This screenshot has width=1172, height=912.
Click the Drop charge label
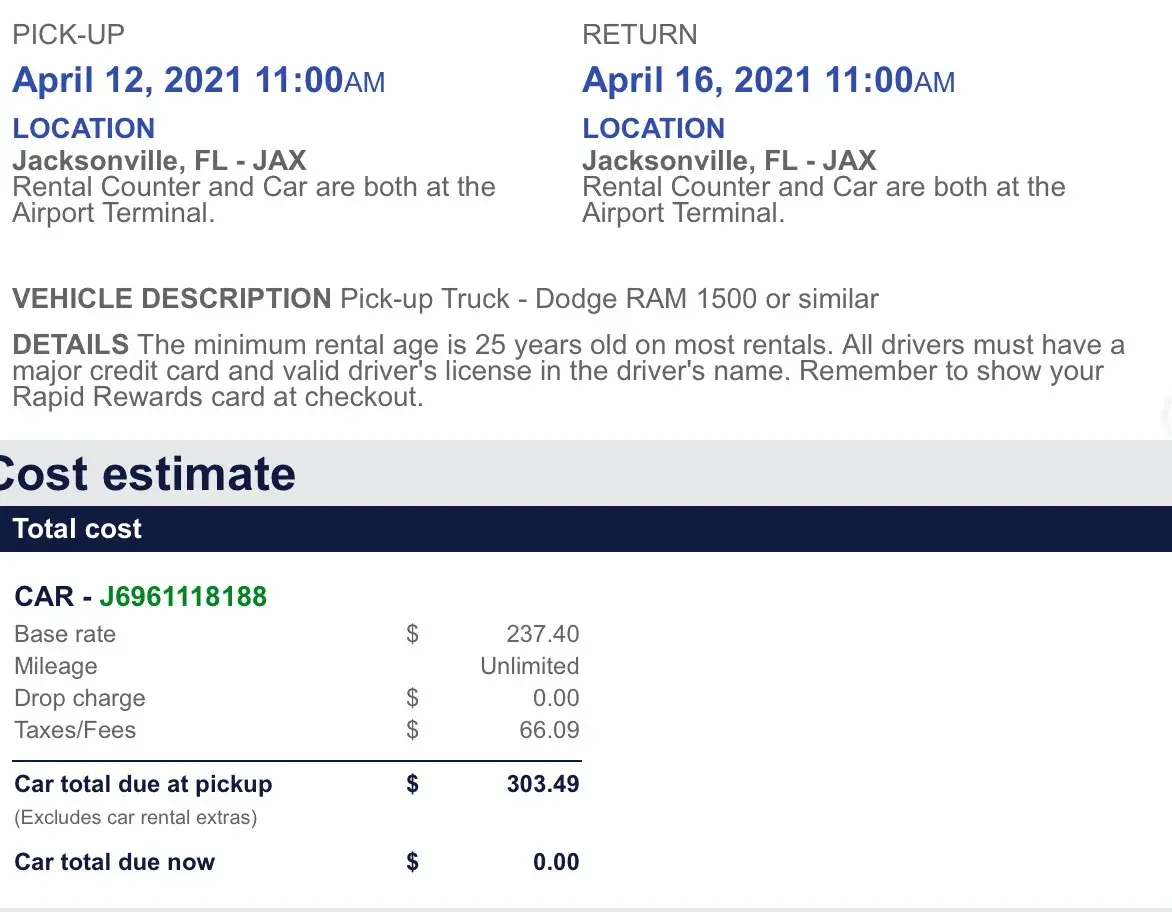80,698
